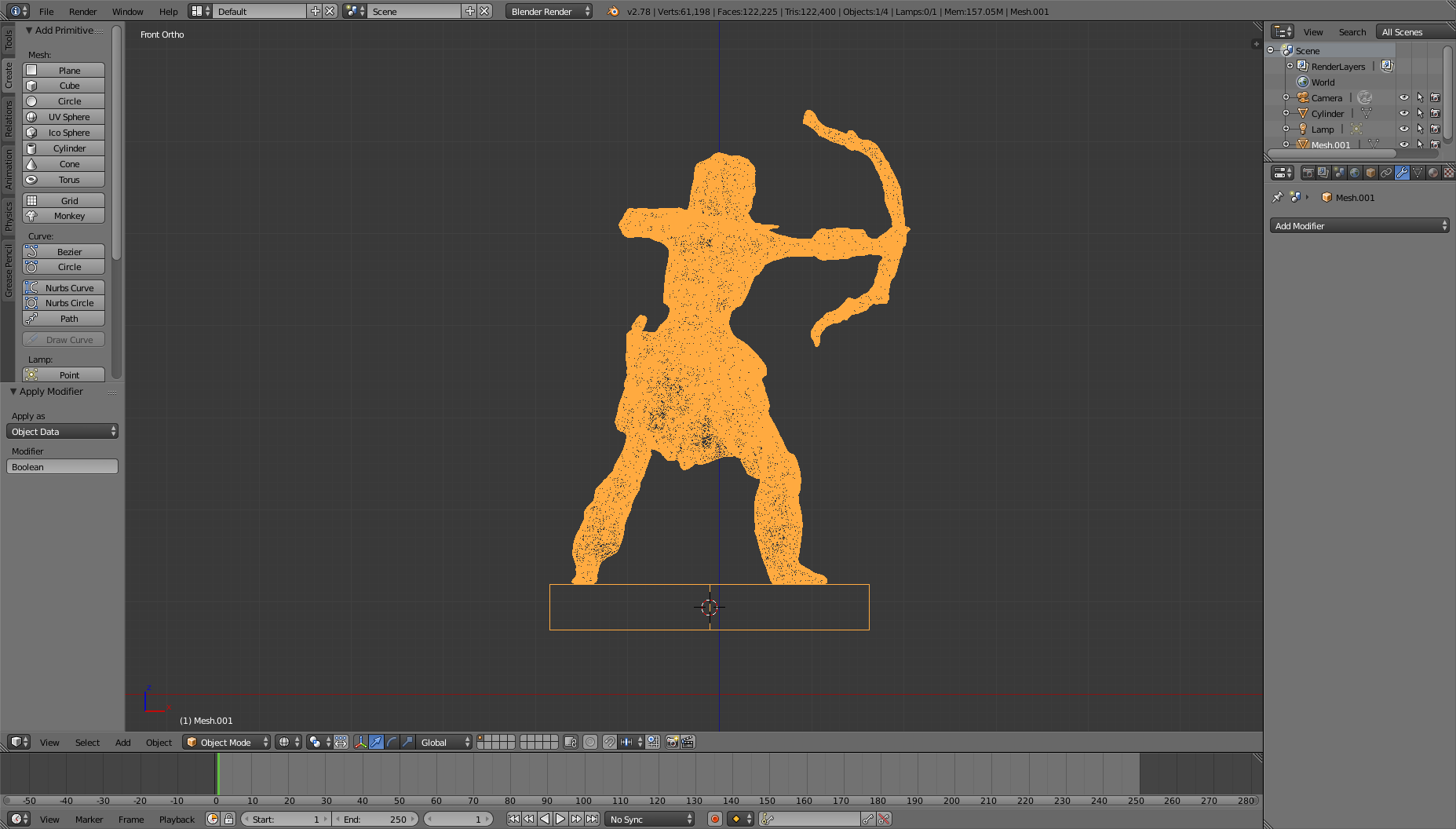Toggle Cylinder selectability arrow in outliner

pyautogui.click(x=1420, y=113)
